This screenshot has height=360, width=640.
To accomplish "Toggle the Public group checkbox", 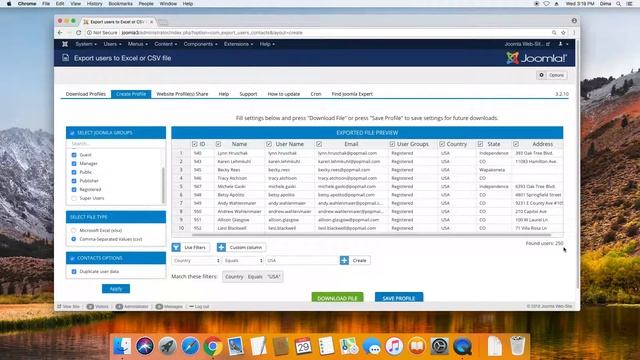I will point(74,172).
